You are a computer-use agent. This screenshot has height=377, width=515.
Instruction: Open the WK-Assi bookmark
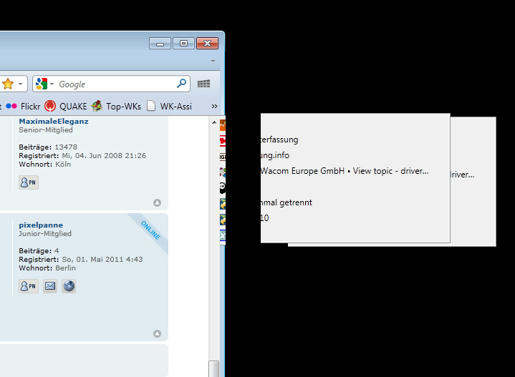tap(170, 106)
